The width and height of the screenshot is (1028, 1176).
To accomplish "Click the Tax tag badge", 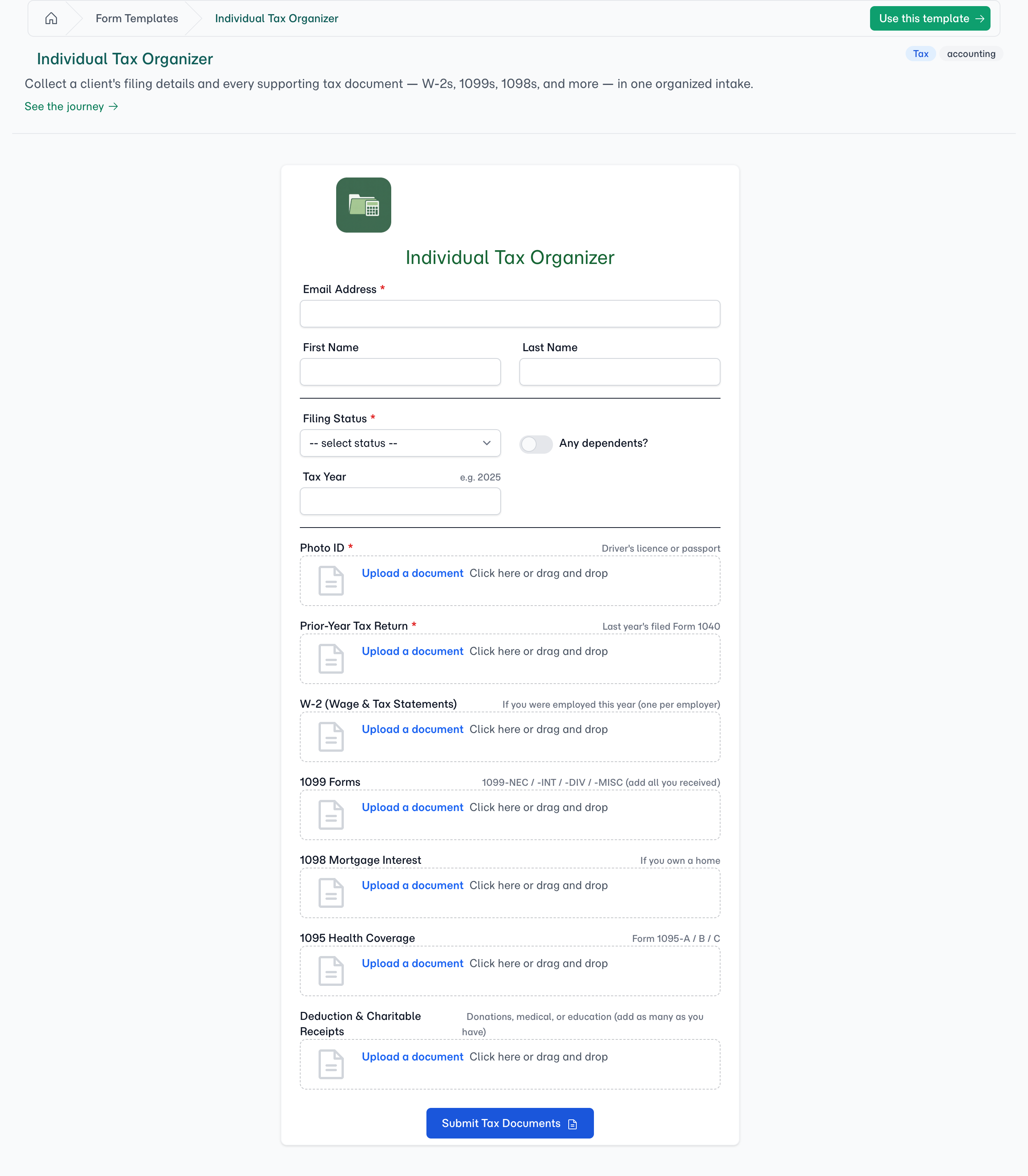I will 920,54.
